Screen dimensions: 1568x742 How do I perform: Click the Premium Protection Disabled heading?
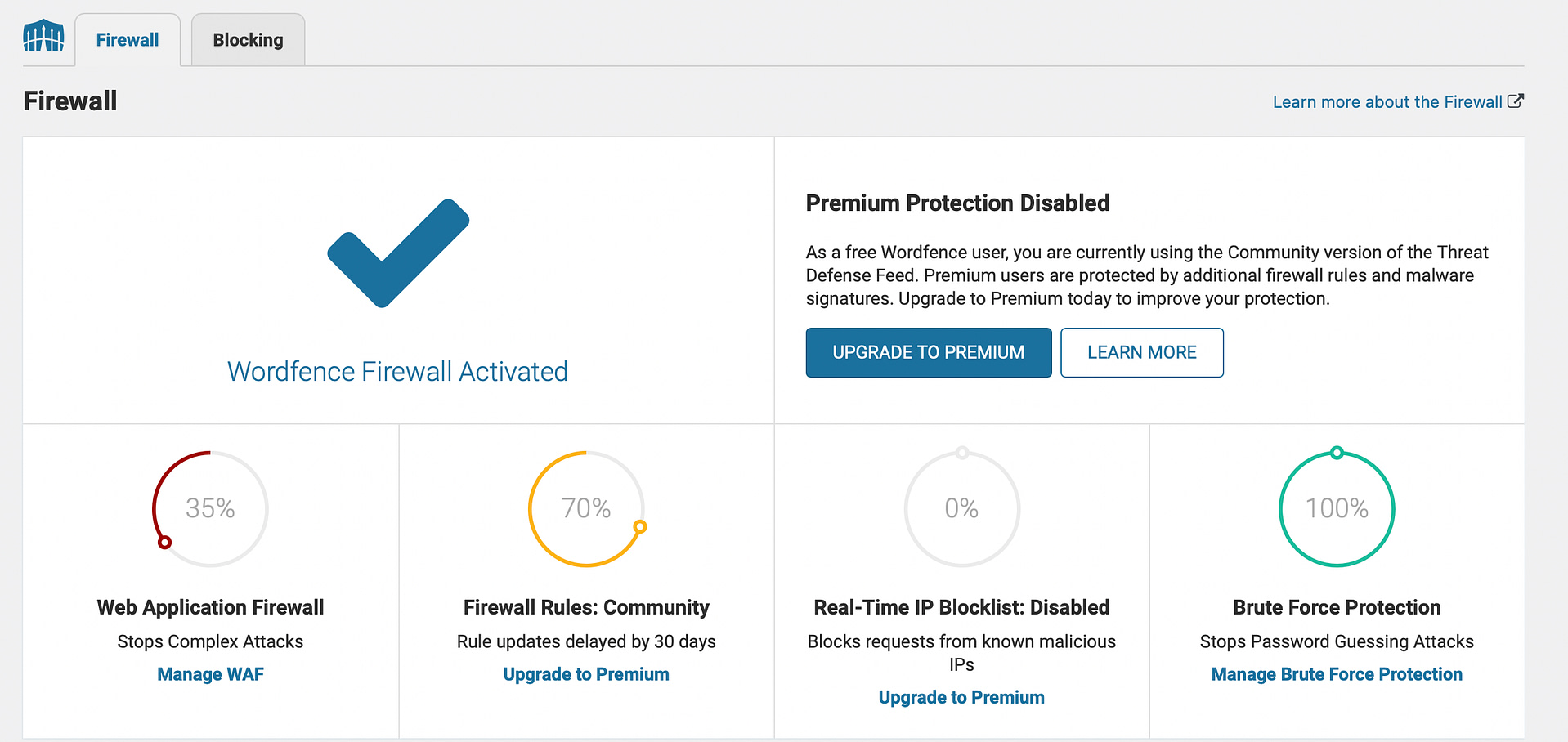pyautogui.click(x=957, y=203)
